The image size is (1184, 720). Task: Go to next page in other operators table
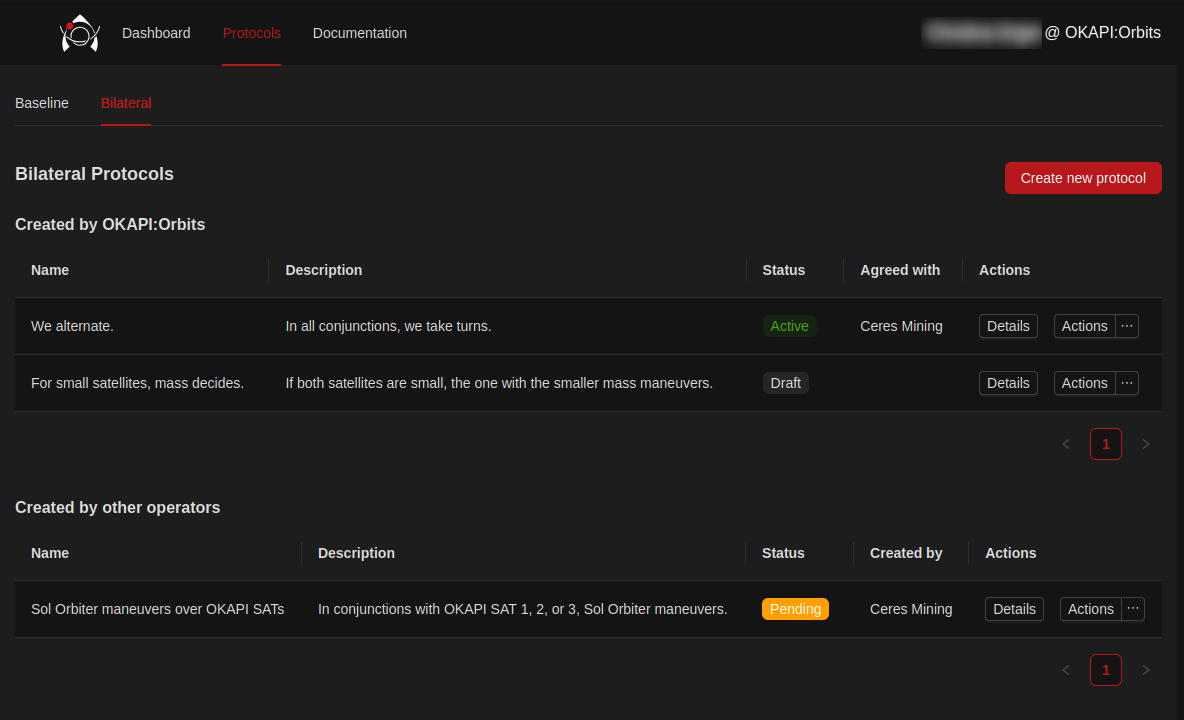point(1145,670)
